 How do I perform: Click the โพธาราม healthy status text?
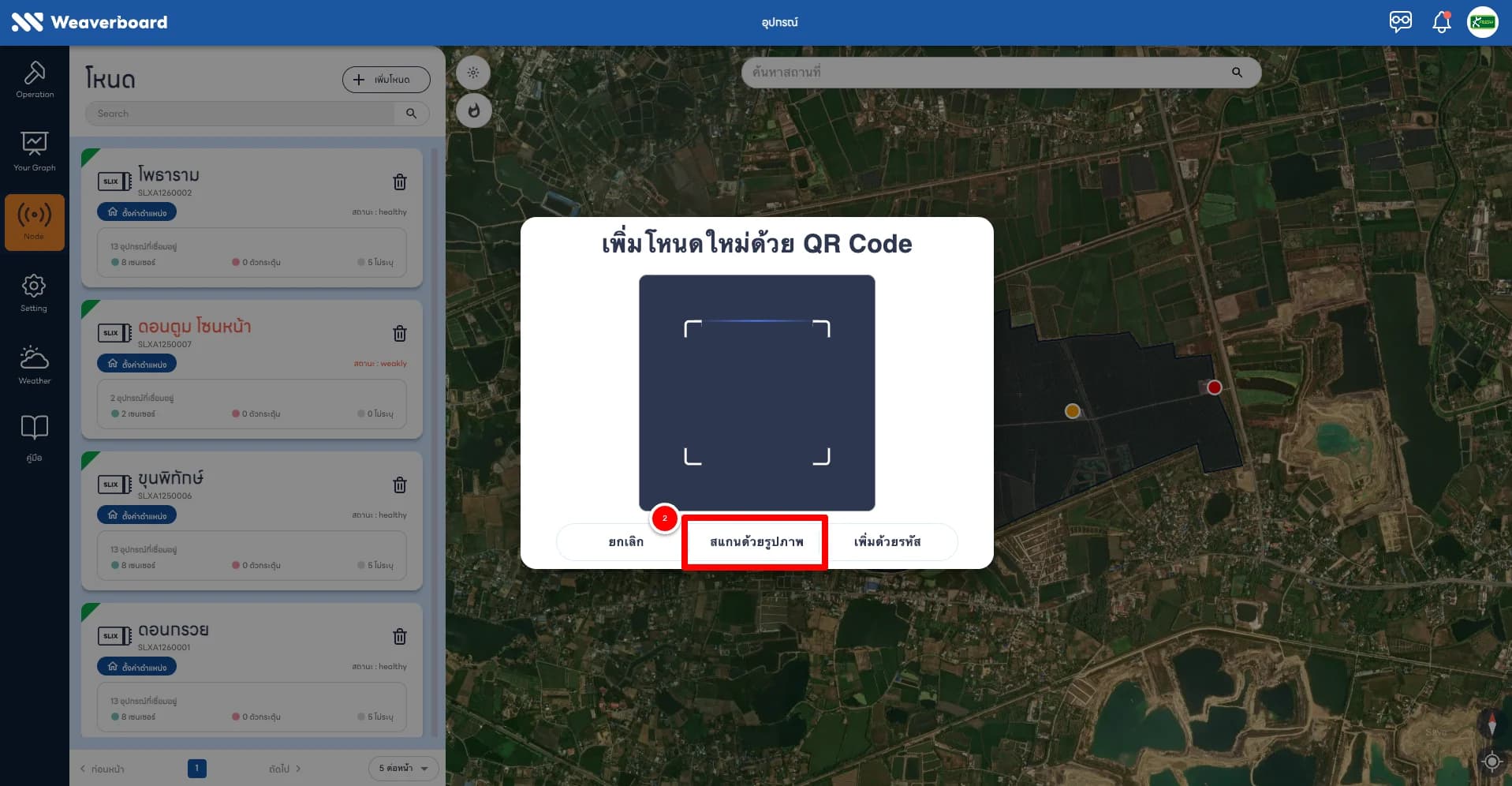tap(379, 212)
